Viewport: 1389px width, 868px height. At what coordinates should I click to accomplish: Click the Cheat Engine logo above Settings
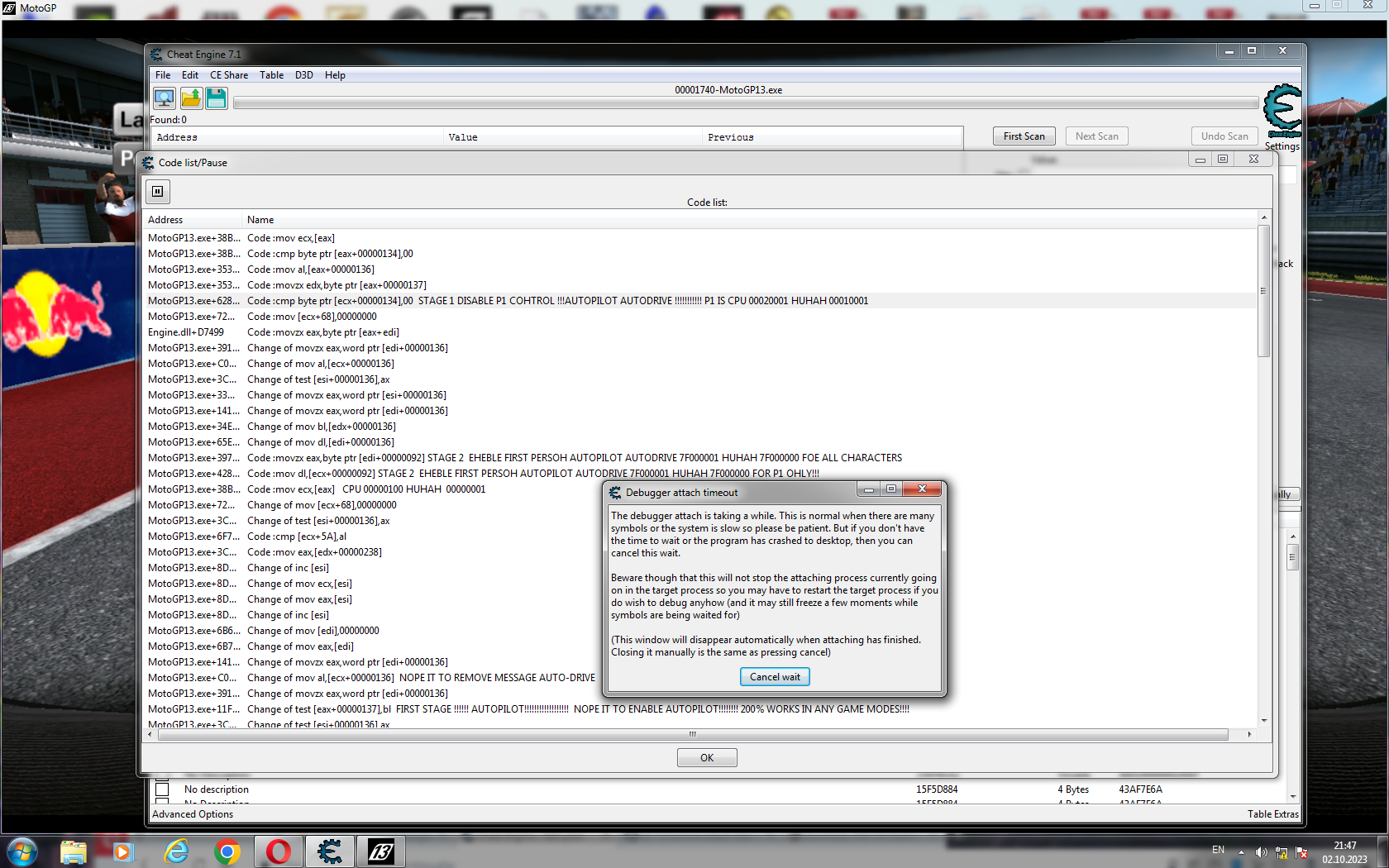(1282, 110)
